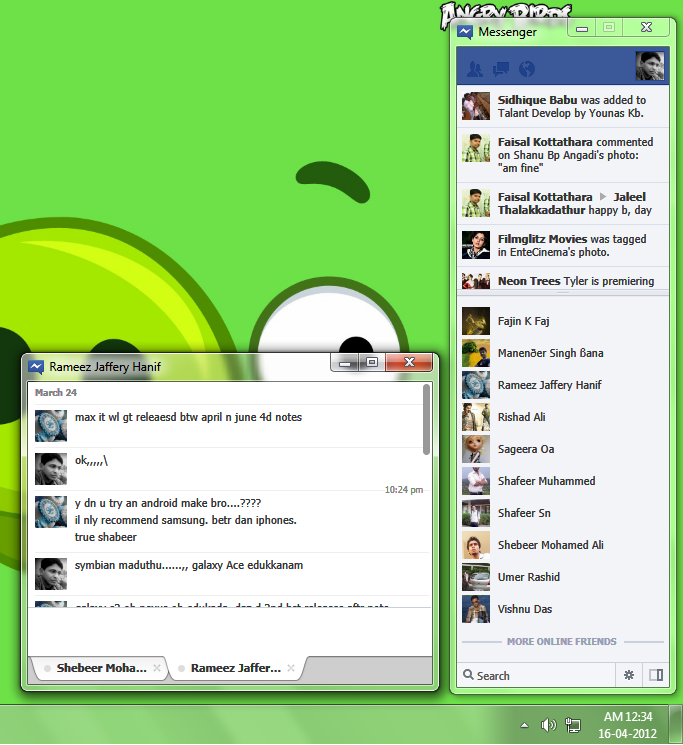
Task: Minimize the Messenger main window
Action: (582, 28)
